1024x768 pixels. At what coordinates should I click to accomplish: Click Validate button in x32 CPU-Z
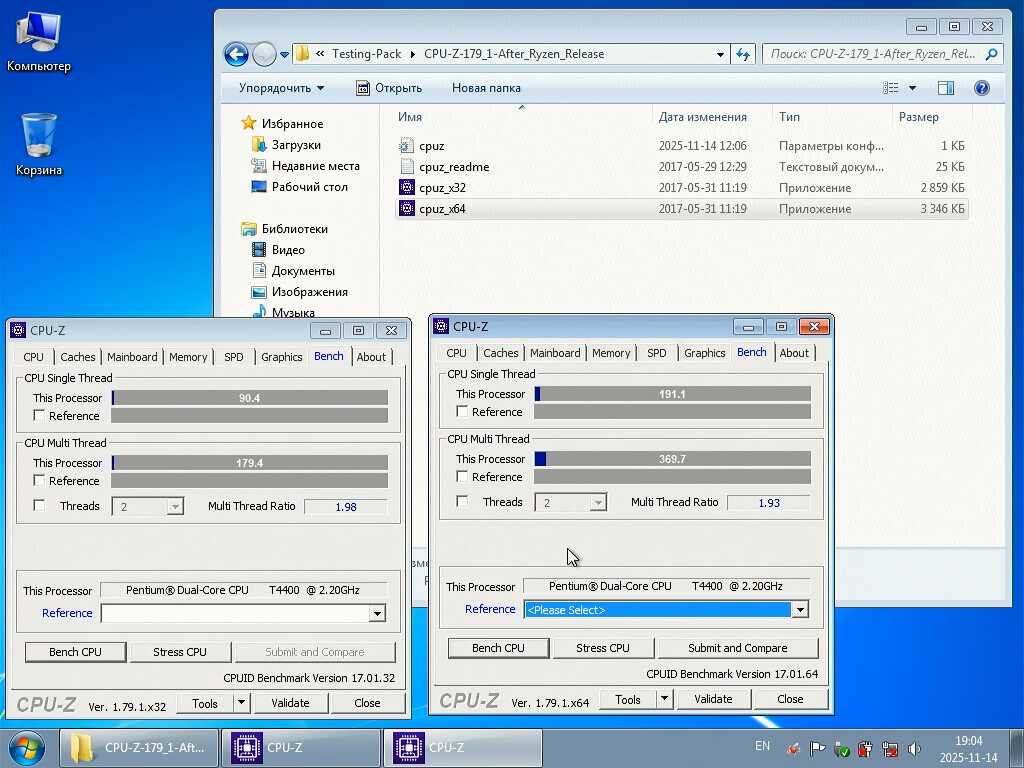(x=290, y=703)
